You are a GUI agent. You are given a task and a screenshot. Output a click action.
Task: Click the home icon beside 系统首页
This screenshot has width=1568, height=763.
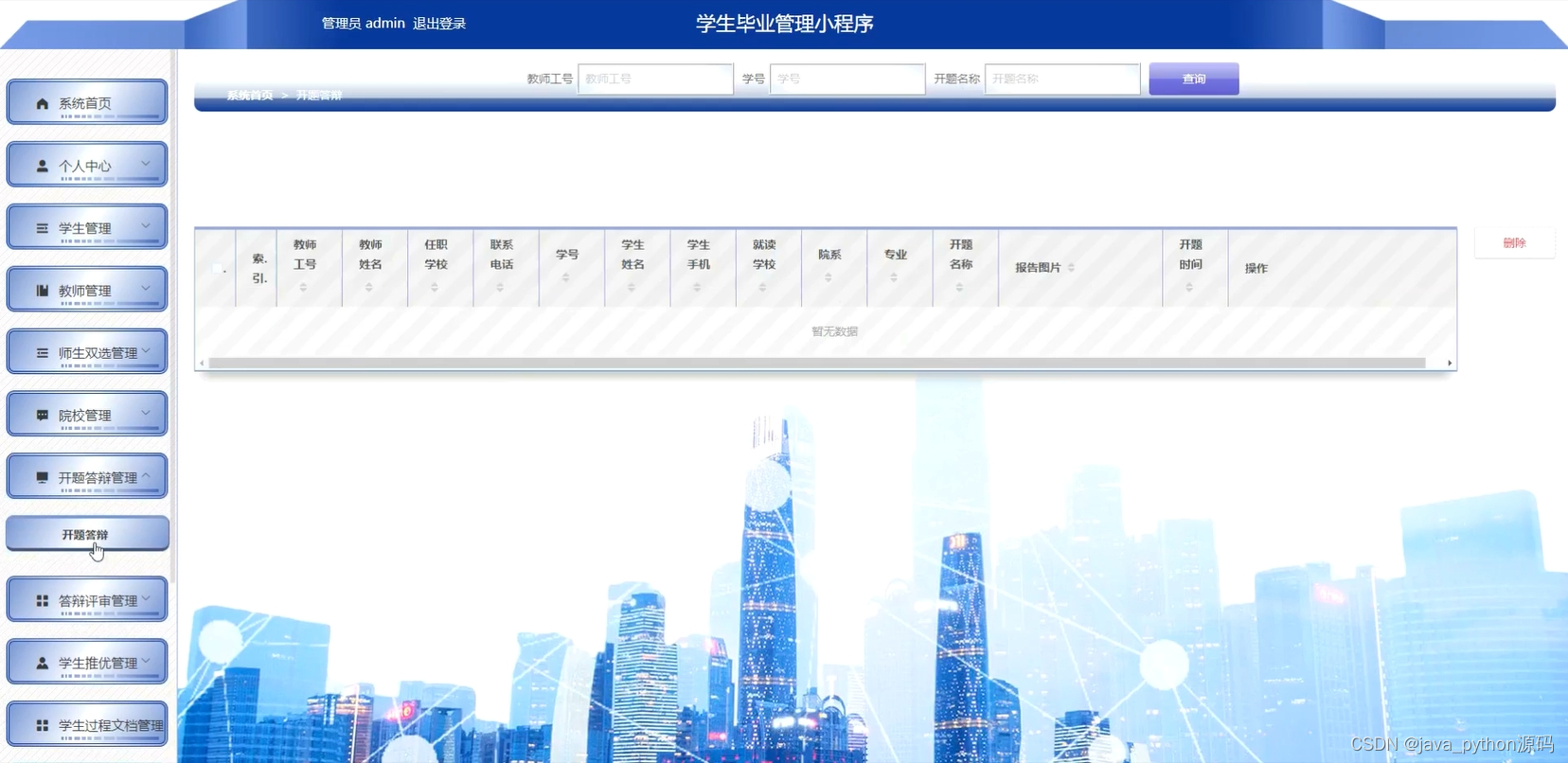pyautogui.click(x=42, y=103)
